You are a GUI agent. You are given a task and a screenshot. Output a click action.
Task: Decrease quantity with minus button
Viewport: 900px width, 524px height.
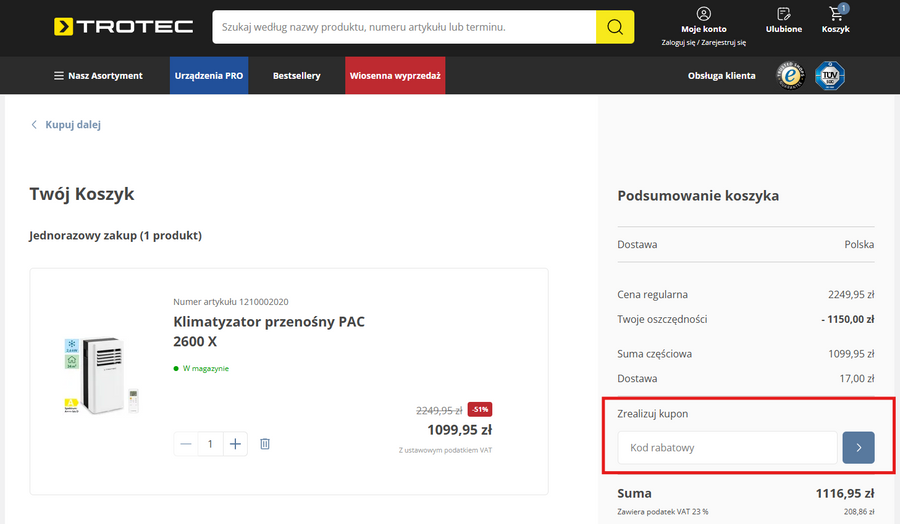coord(186,443)
